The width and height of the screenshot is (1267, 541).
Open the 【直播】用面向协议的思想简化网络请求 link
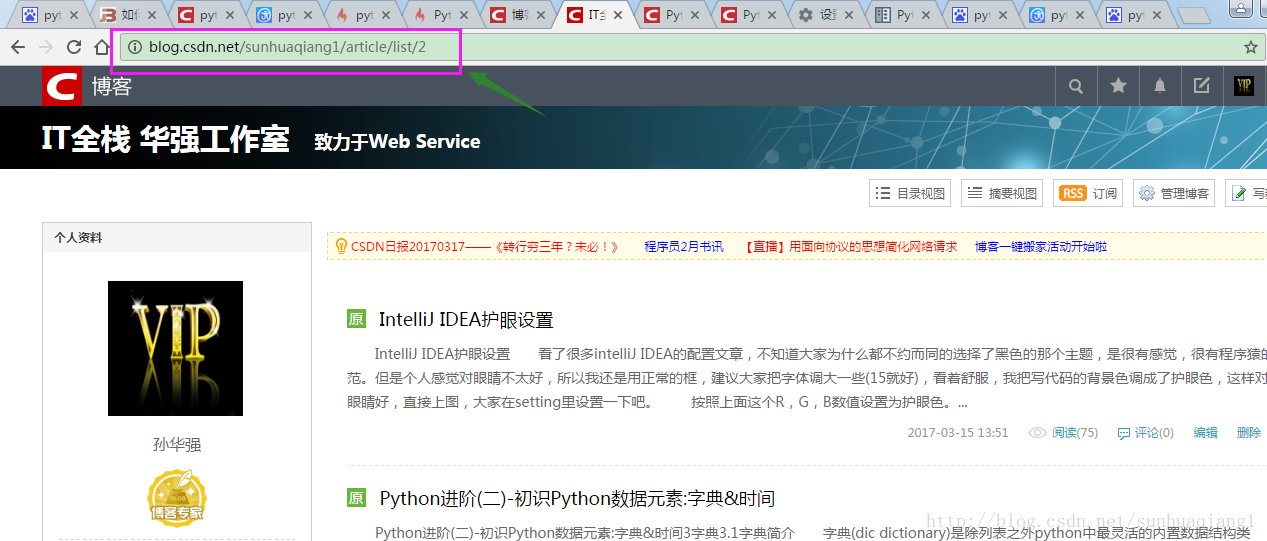pos(851,246)
